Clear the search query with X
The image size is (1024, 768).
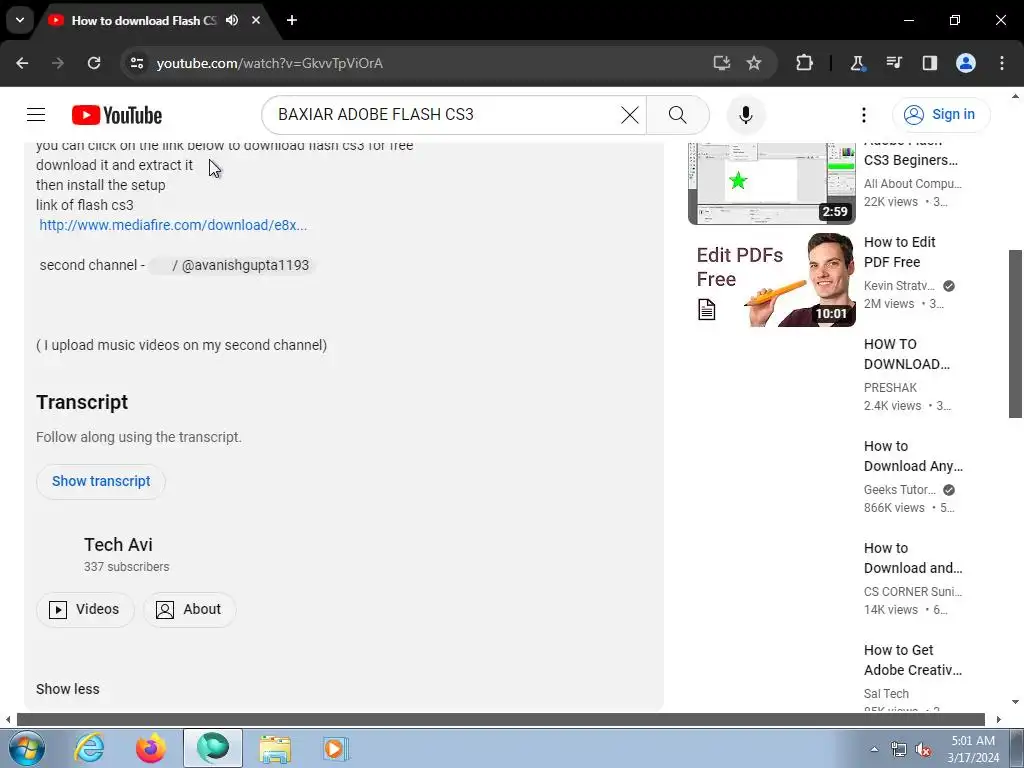630,115
